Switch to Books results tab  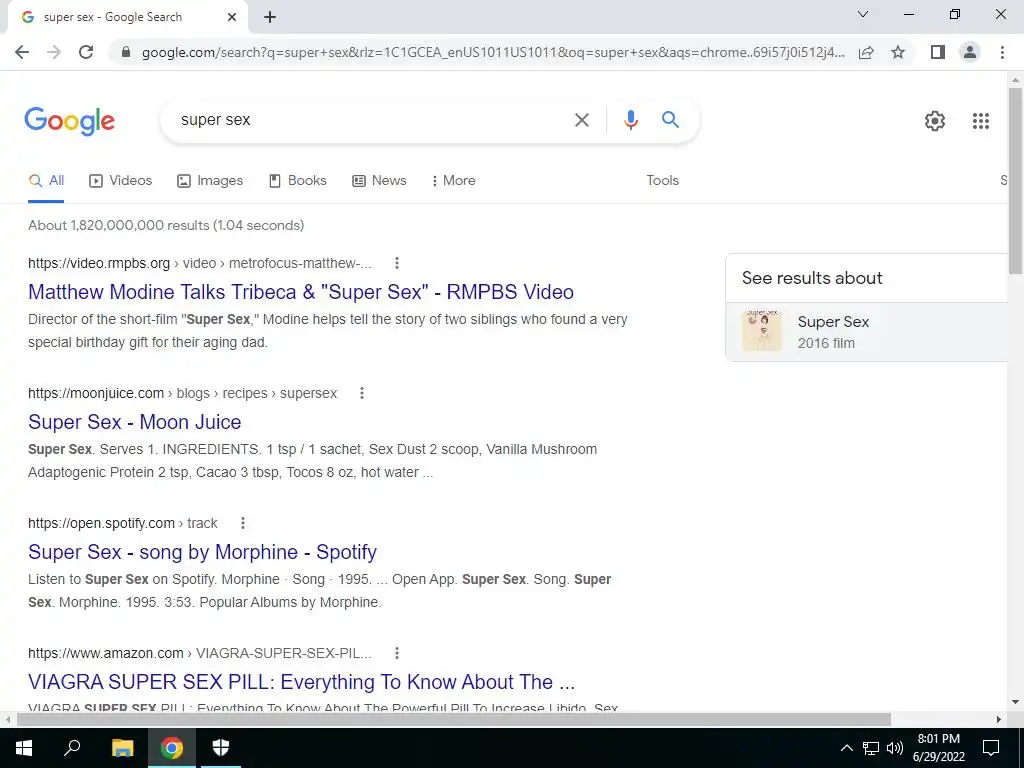pyautogui.click(x=298, y=181)
